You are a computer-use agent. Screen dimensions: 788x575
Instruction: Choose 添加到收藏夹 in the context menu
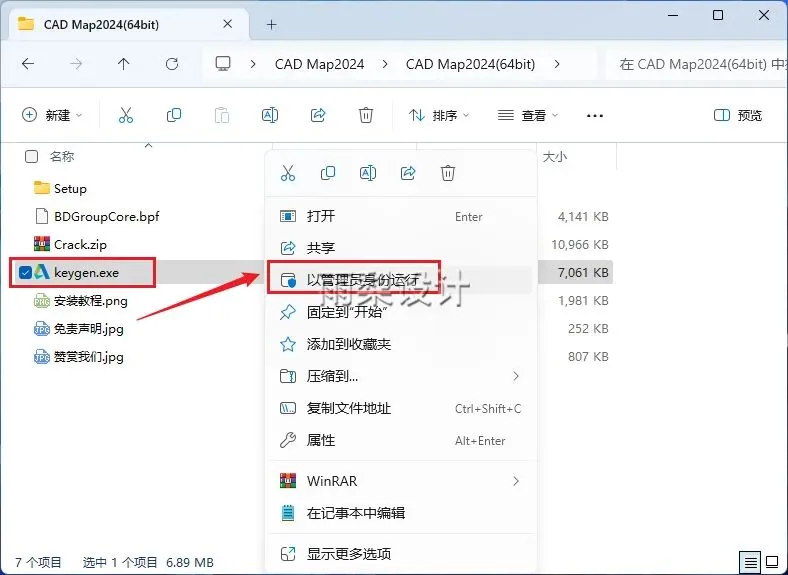pos(401,344)
